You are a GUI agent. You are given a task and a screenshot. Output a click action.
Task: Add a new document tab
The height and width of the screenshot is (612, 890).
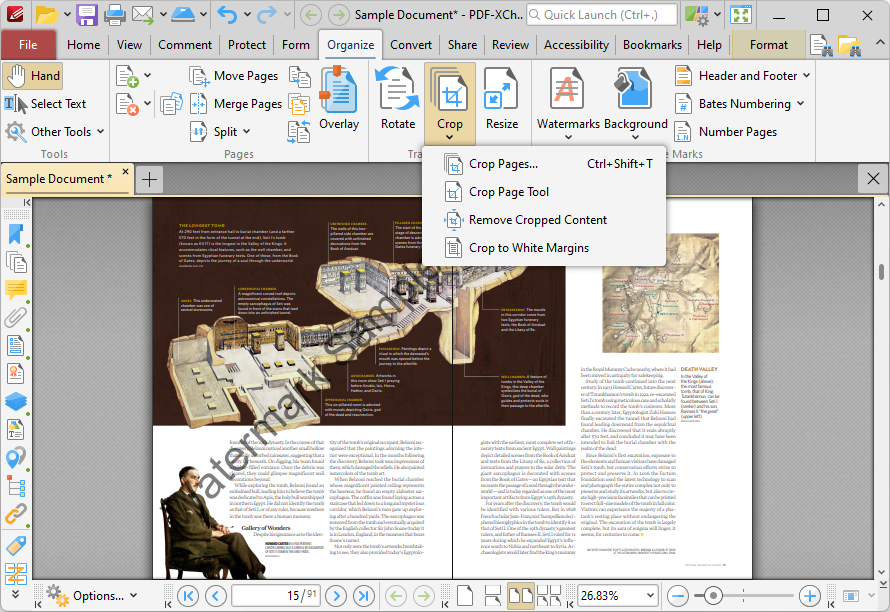pyautogui.click(x=149, y=180)
